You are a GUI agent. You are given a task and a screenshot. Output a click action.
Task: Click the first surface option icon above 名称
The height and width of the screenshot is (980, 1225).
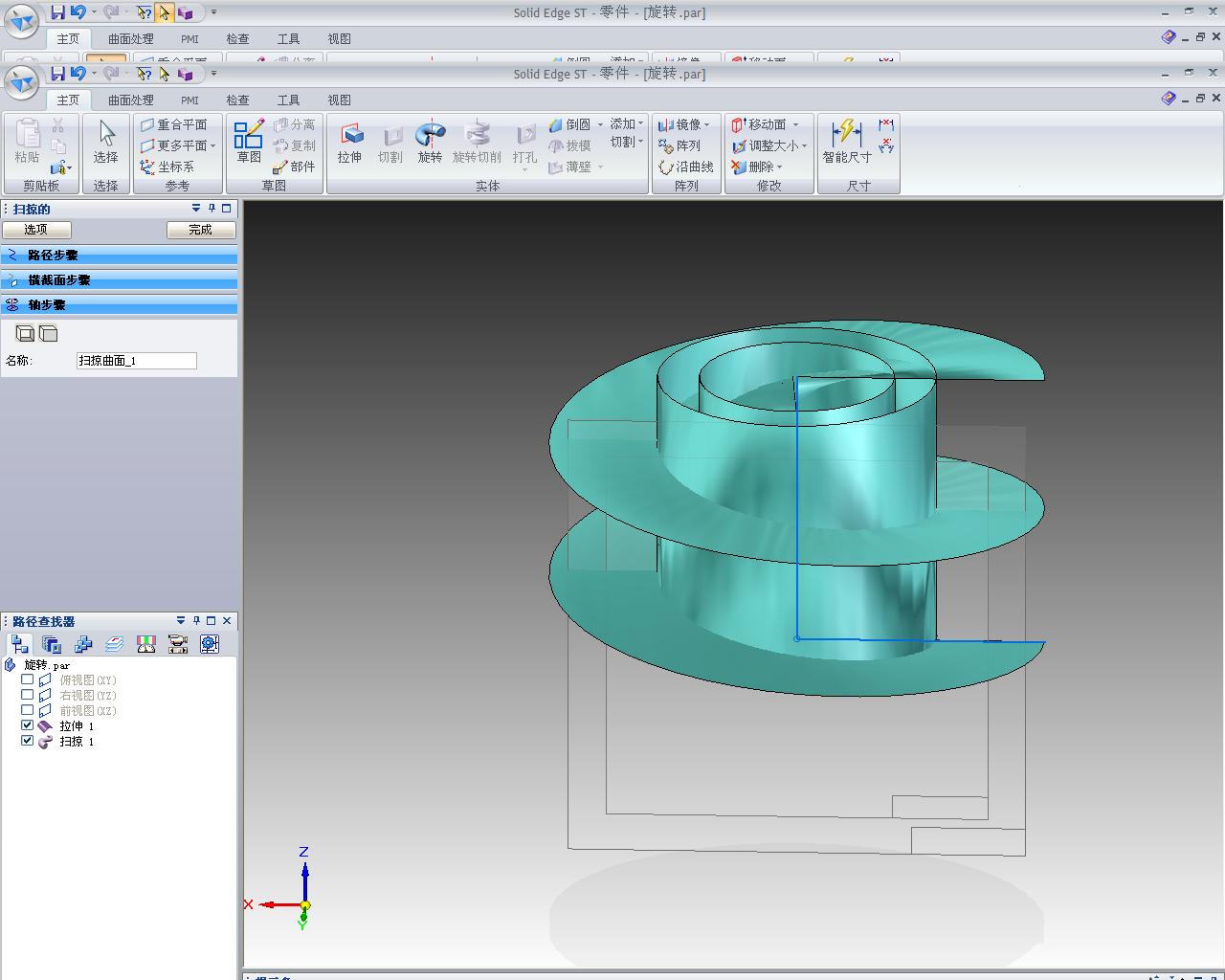26,333
